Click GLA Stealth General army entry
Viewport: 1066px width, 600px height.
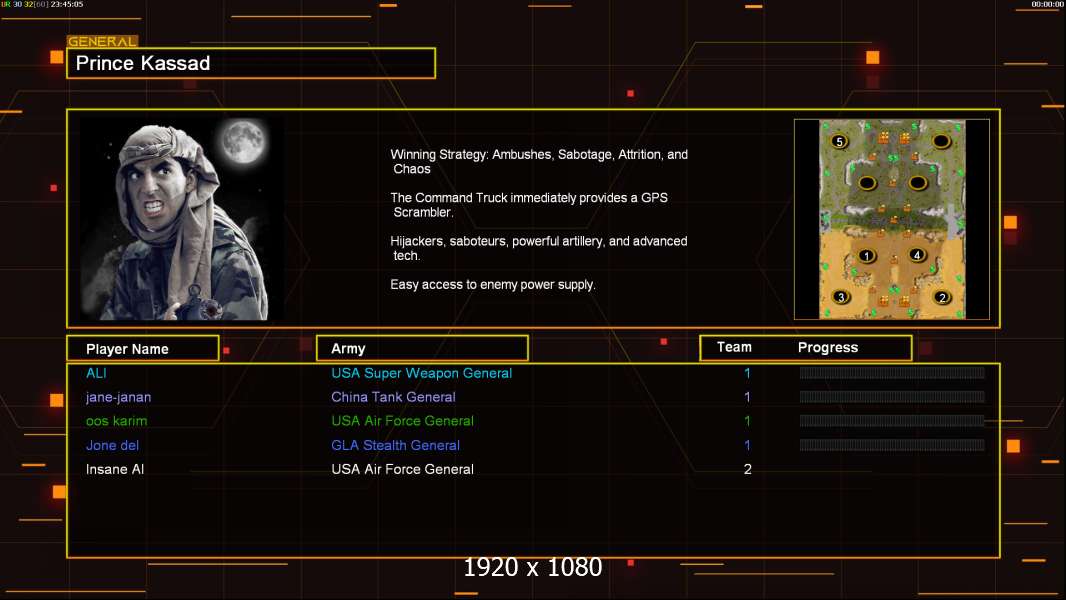click(396, 445)
